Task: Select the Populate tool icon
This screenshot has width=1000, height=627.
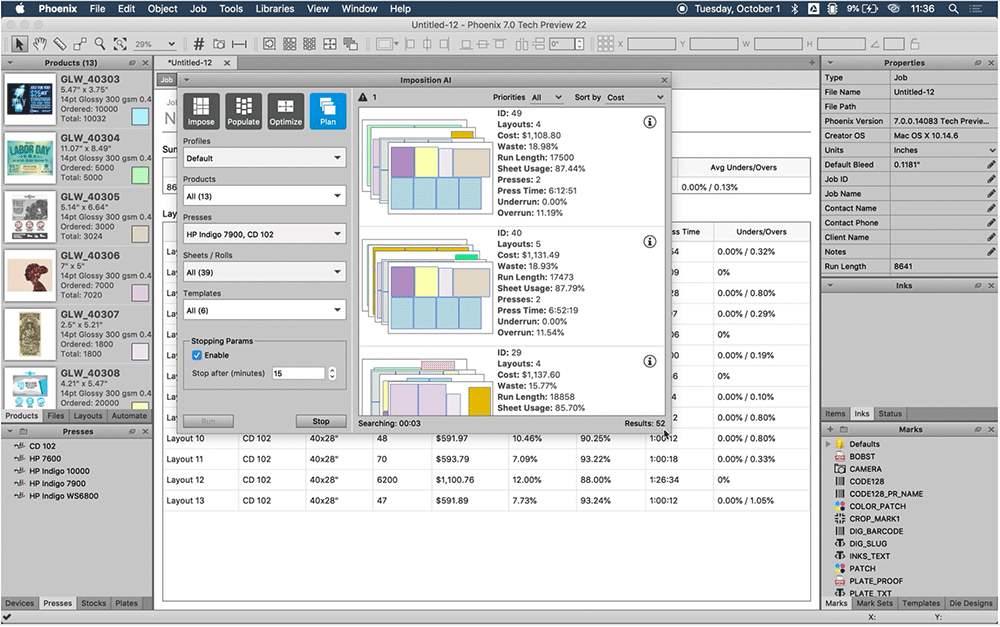Action: 243,110
